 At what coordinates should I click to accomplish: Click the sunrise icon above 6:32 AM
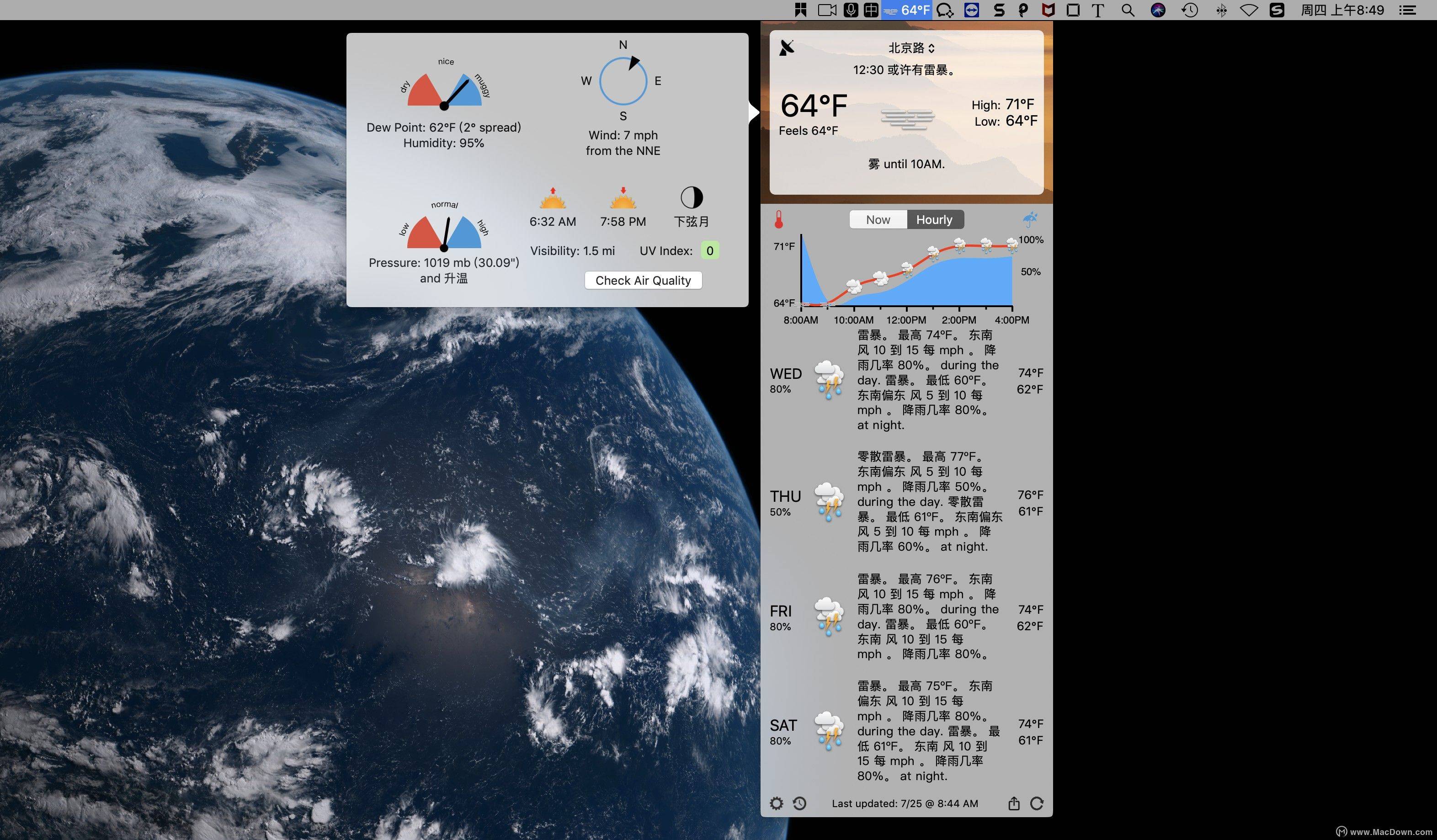[x=553, y=198]
